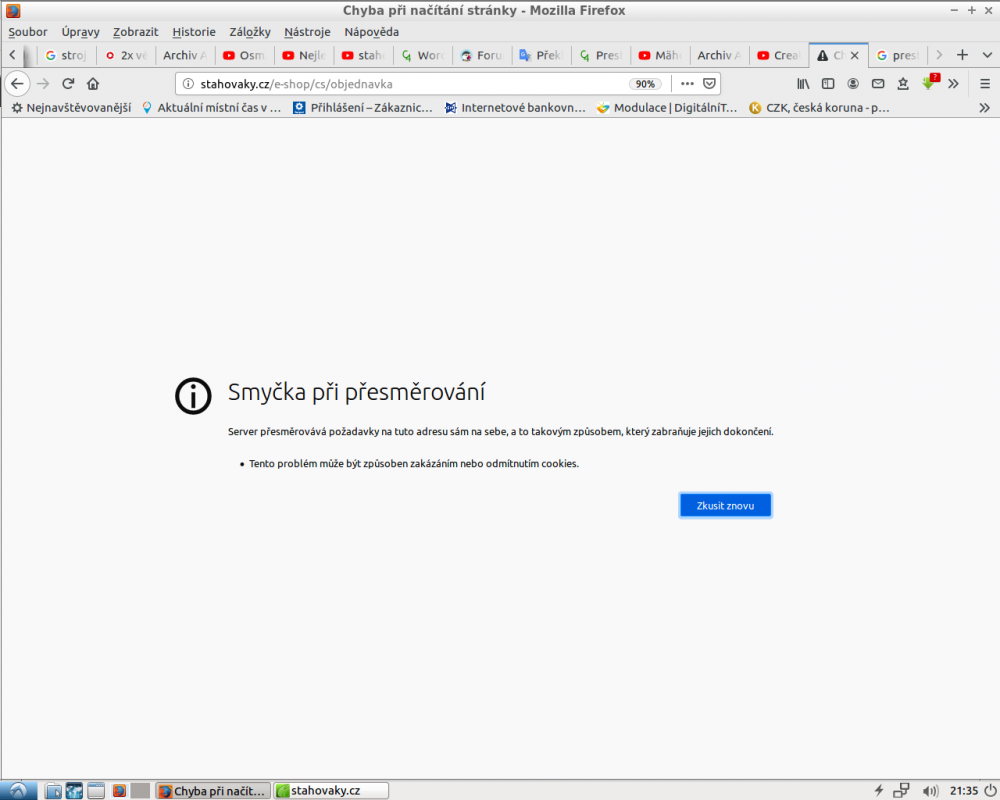Save page to Pocket

click(x=709, y=84)
